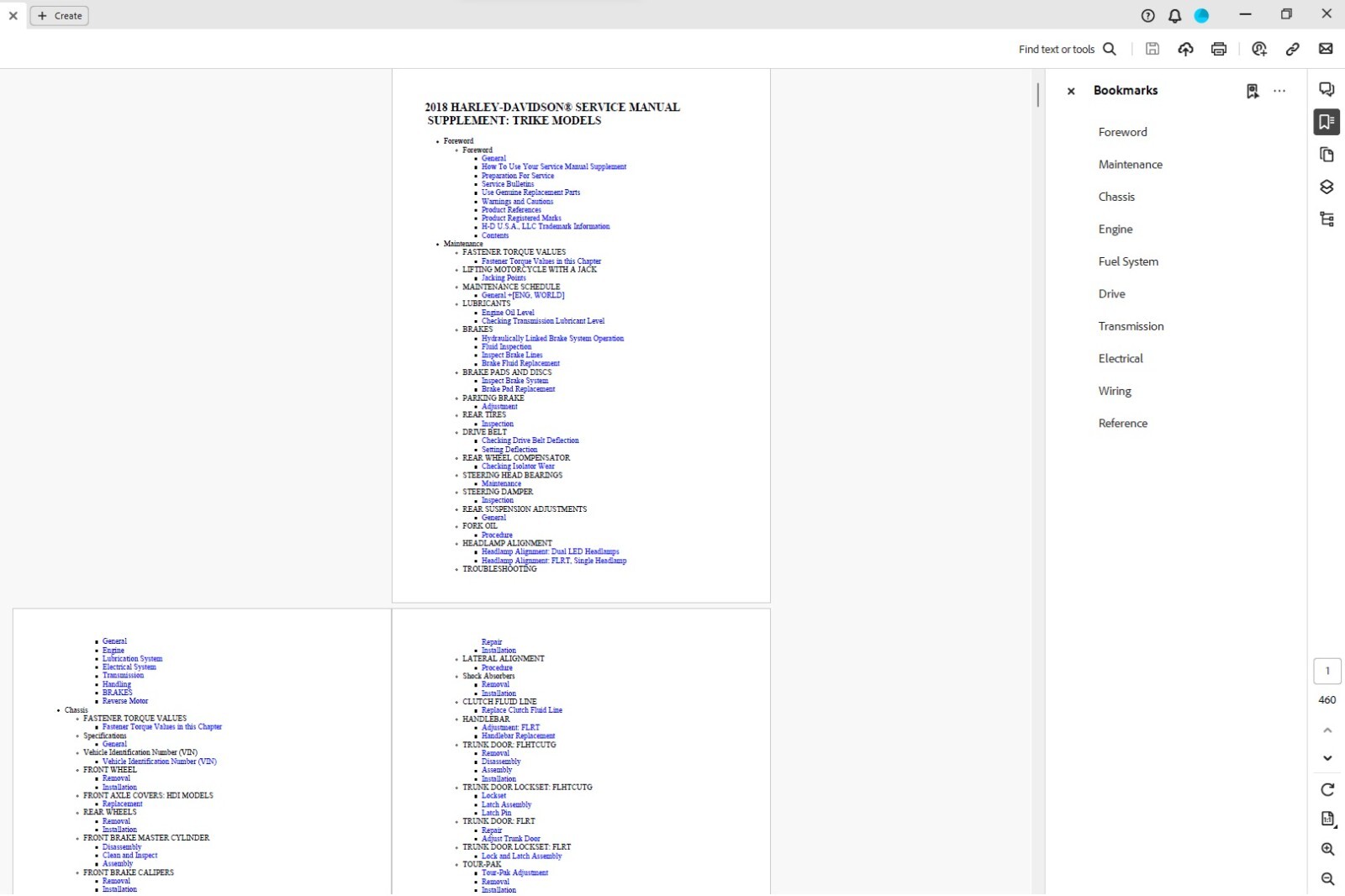The image size is (1345, 896).
Task: Open the content structure tree icon
Action: [1327, 219]
